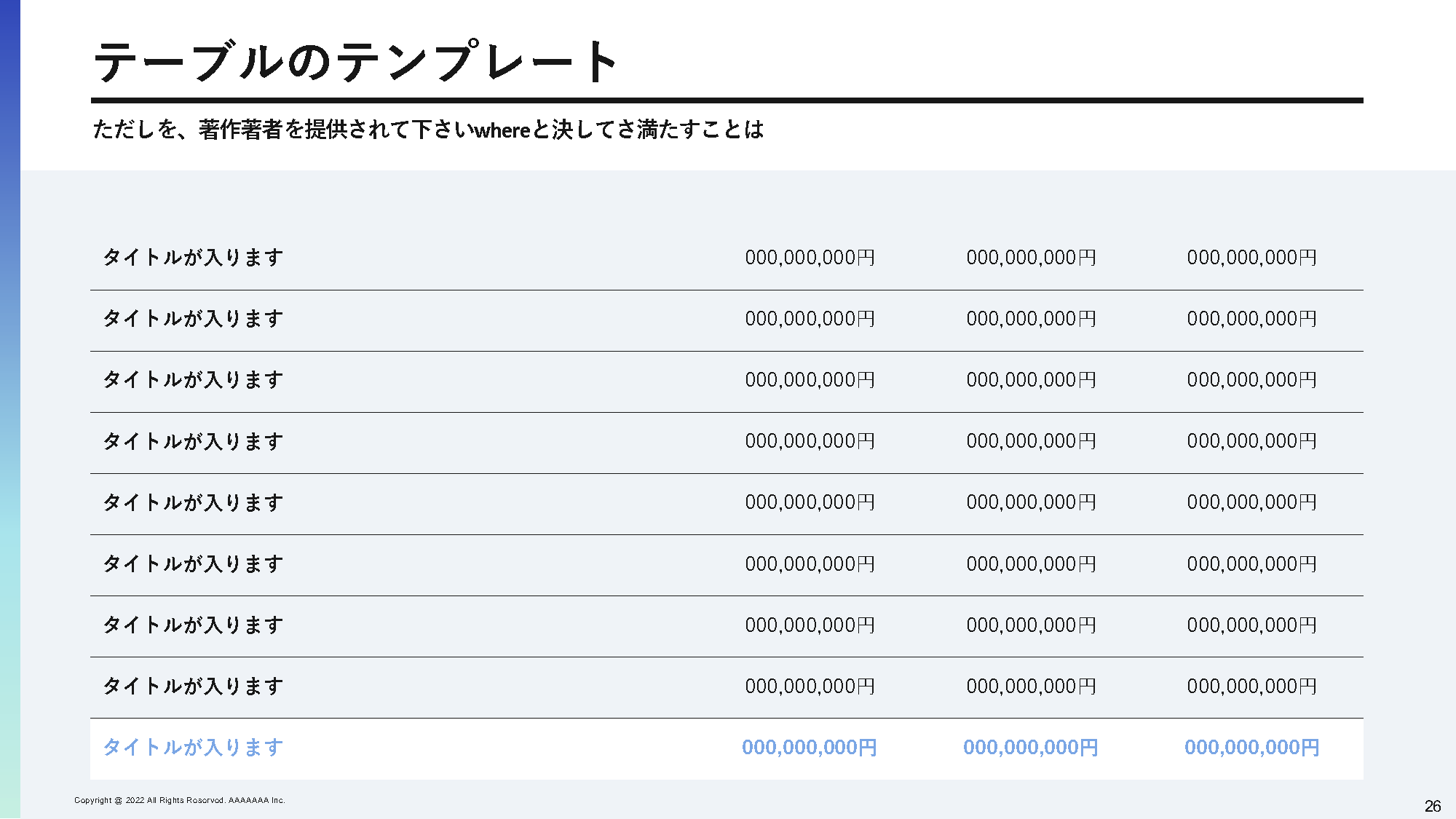Click the fifth row's last 000,000,000円 amount

pos(1251,502)
